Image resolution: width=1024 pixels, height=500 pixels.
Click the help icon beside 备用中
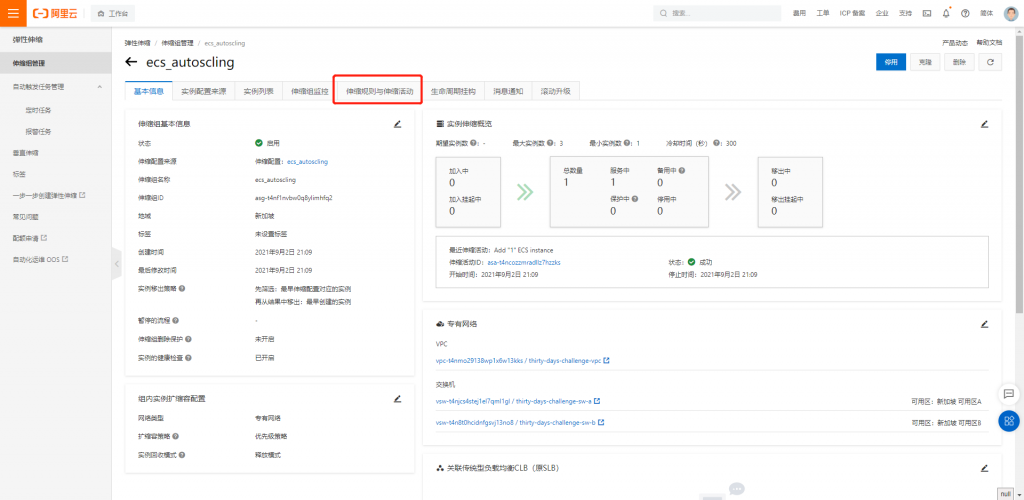click(682, 170)
